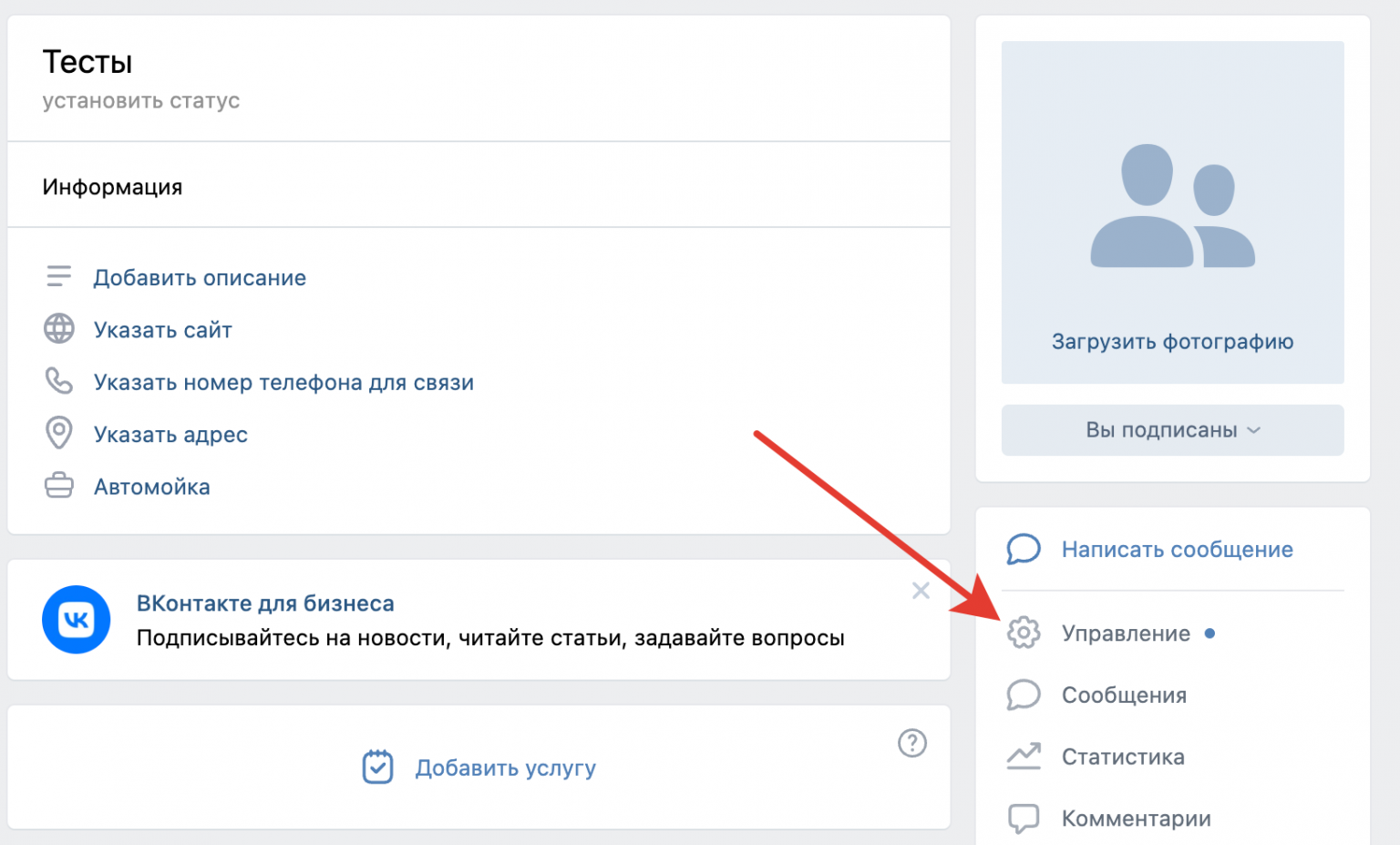
Task: Dismiss the ВКонтакте для бизнеса banner
Action: click(921, 591)
